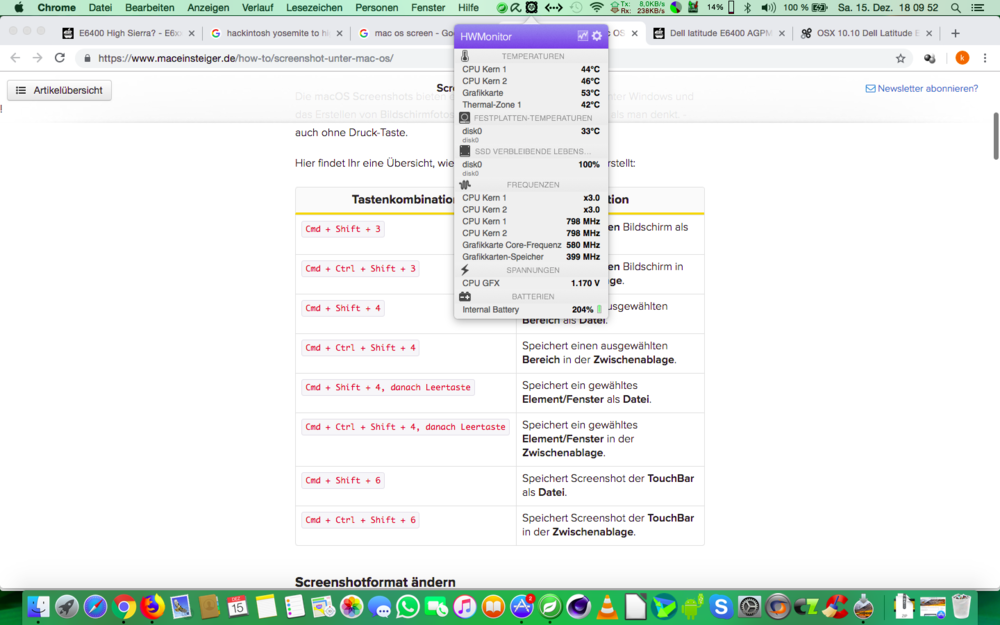
Task: Open HWMonitor settings gear
Action: [597, 36]
